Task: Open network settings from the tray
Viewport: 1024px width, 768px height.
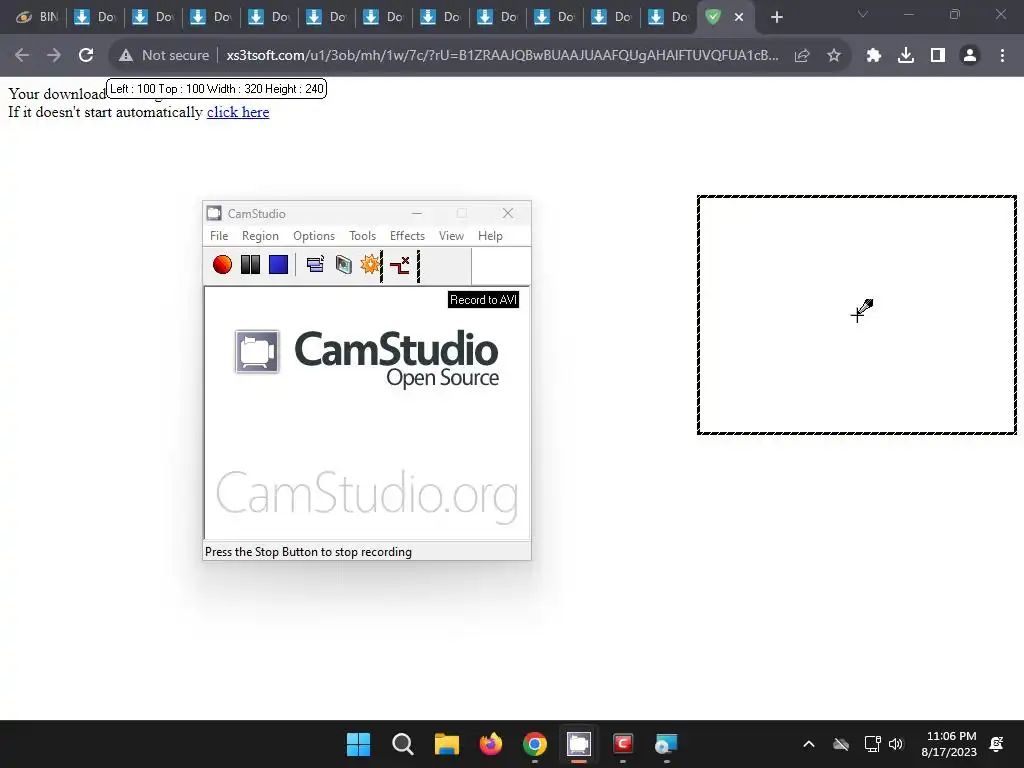Action: (872, 744)
